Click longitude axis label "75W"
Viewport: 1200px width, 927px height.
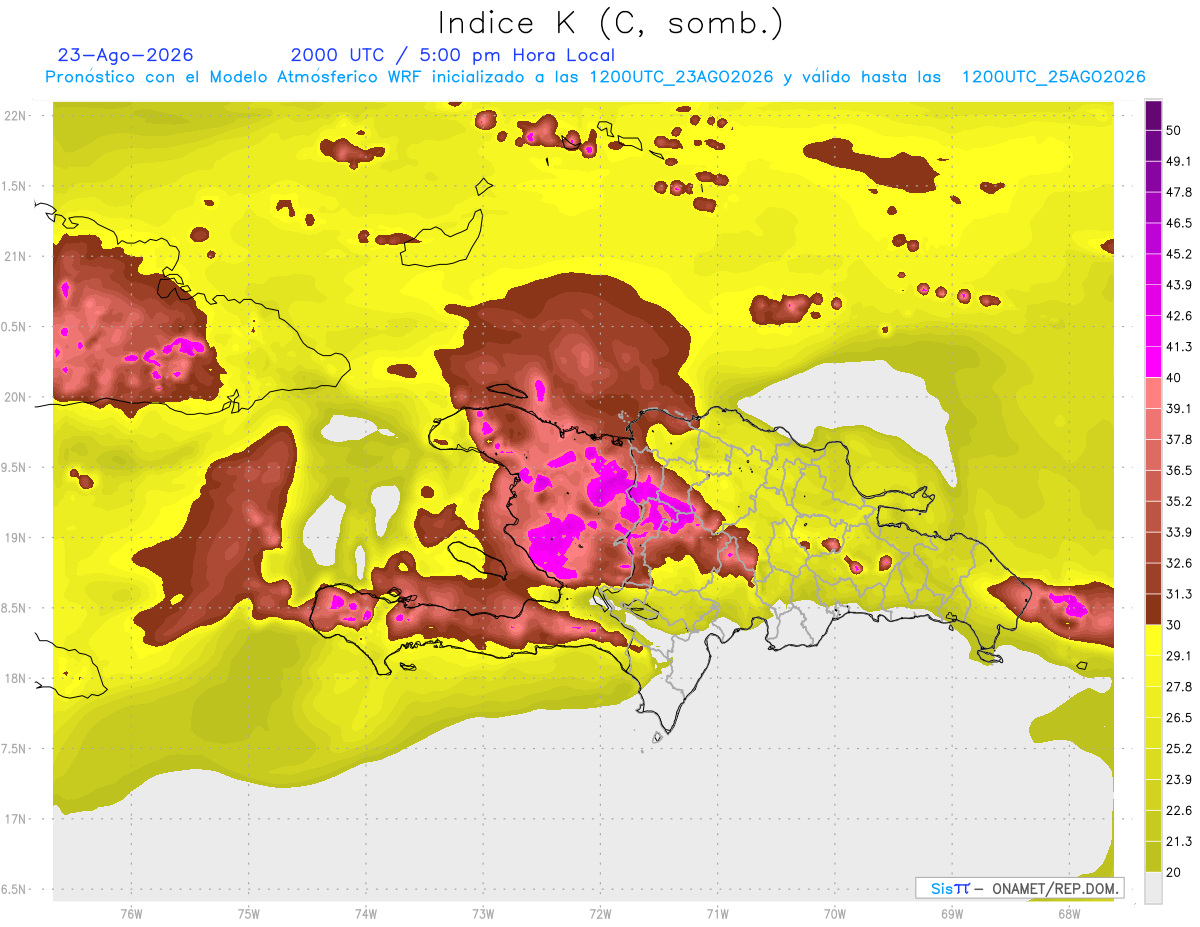249,914
